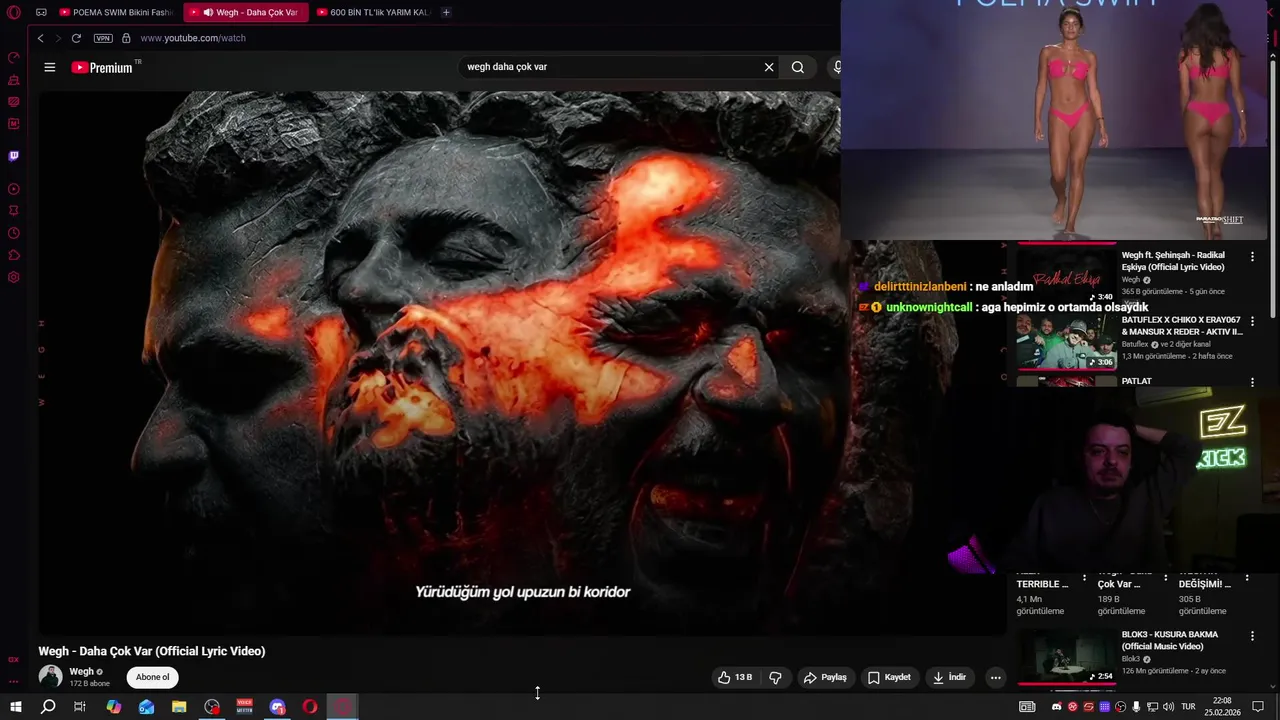This screenshot has height=720, width=1280.
Task: Open options menu for TERRIBLE short
Action: coord(1084,577)
